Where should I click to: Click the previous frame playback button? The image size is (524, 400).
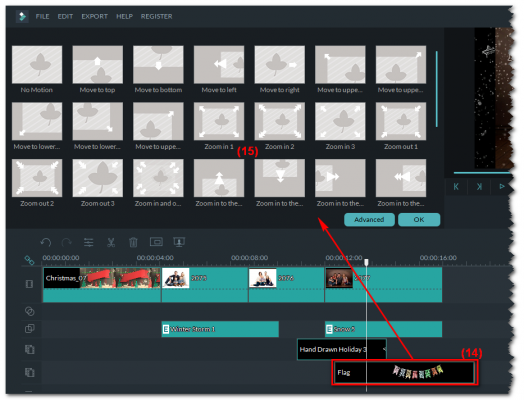tap(456, 186)
